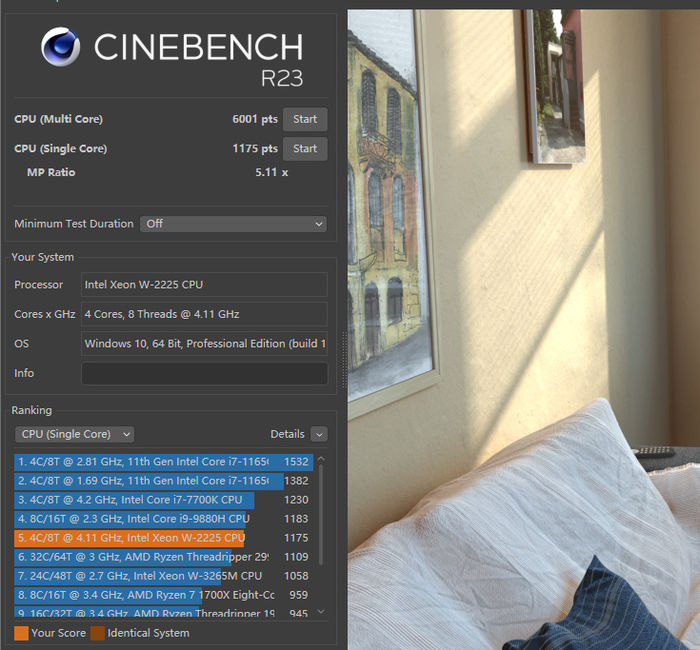
Task: Click into the Info text field
Action: coord(204,373)
